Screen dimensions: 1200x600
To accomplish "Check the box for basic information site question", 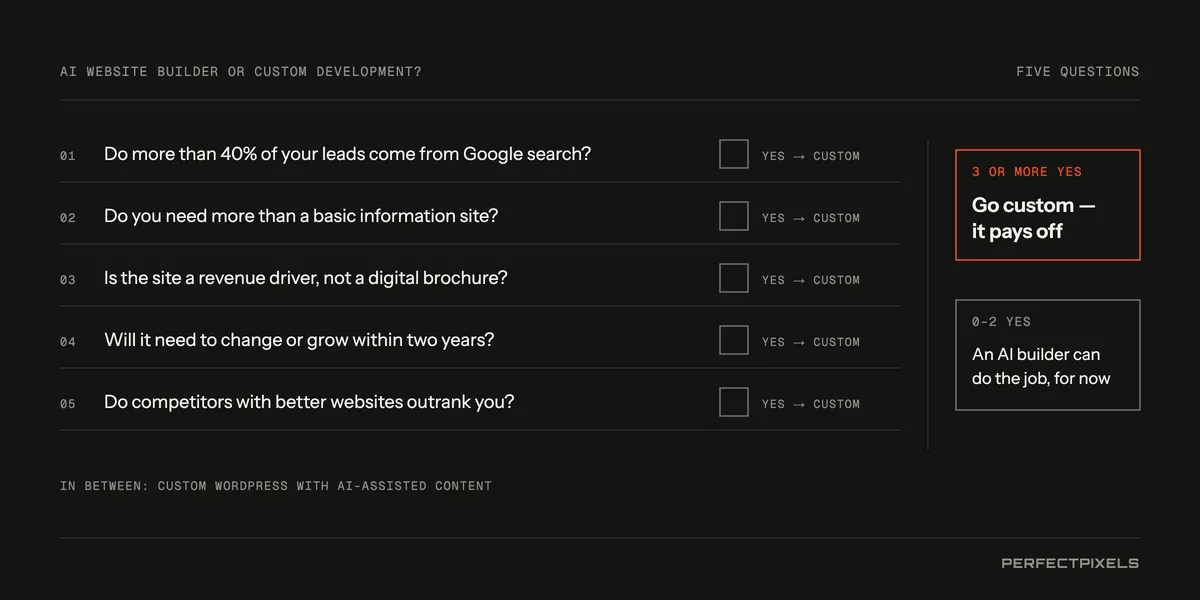I will (x=734, y=216).
